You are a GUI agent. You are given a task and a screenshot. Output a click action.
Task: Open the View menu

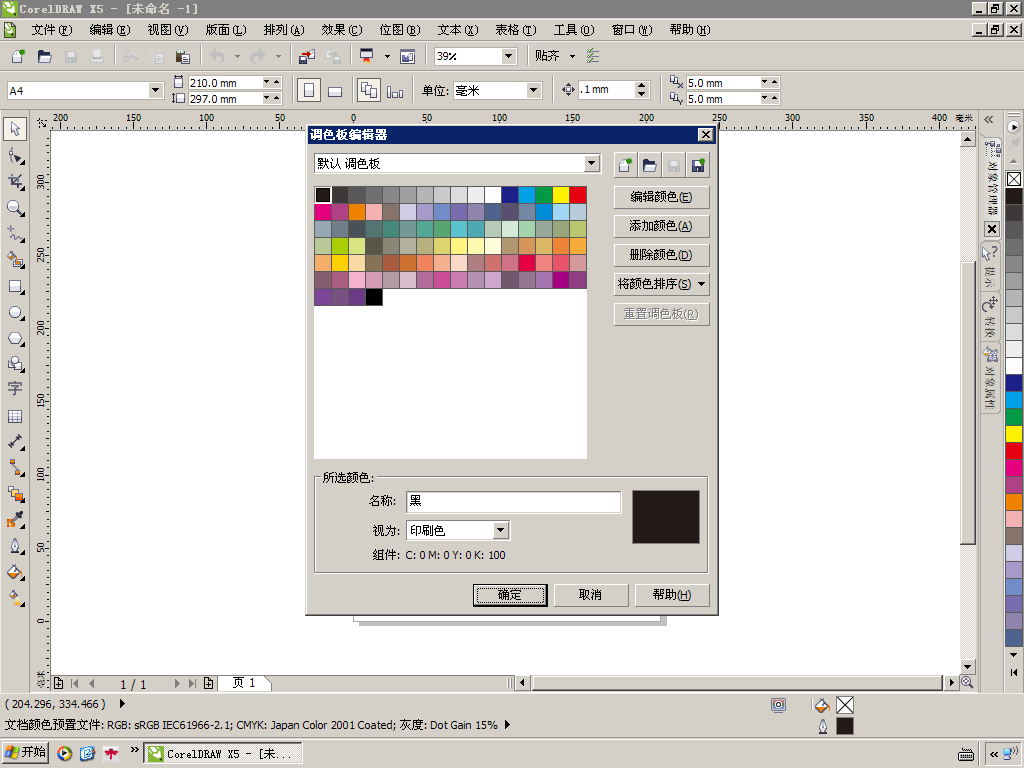(x=168, y=30)
